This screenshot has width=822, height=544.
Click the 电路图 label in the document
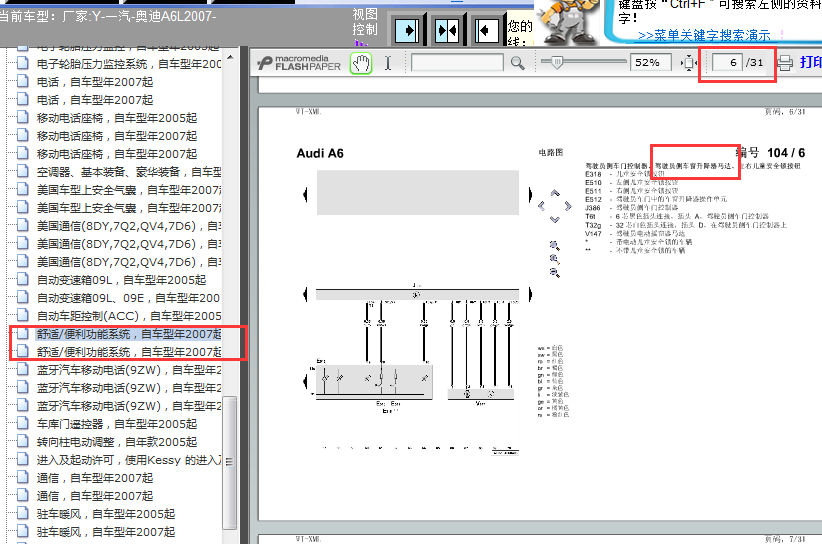pos(550,152)
